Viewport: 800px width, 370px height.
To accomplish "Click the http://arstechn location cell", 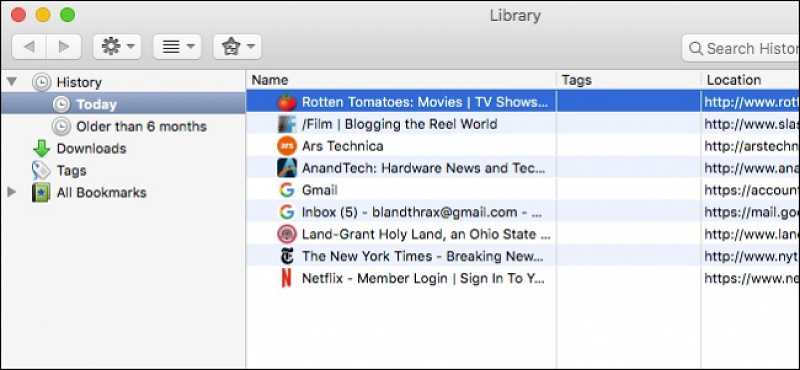I will coord(751,146).
